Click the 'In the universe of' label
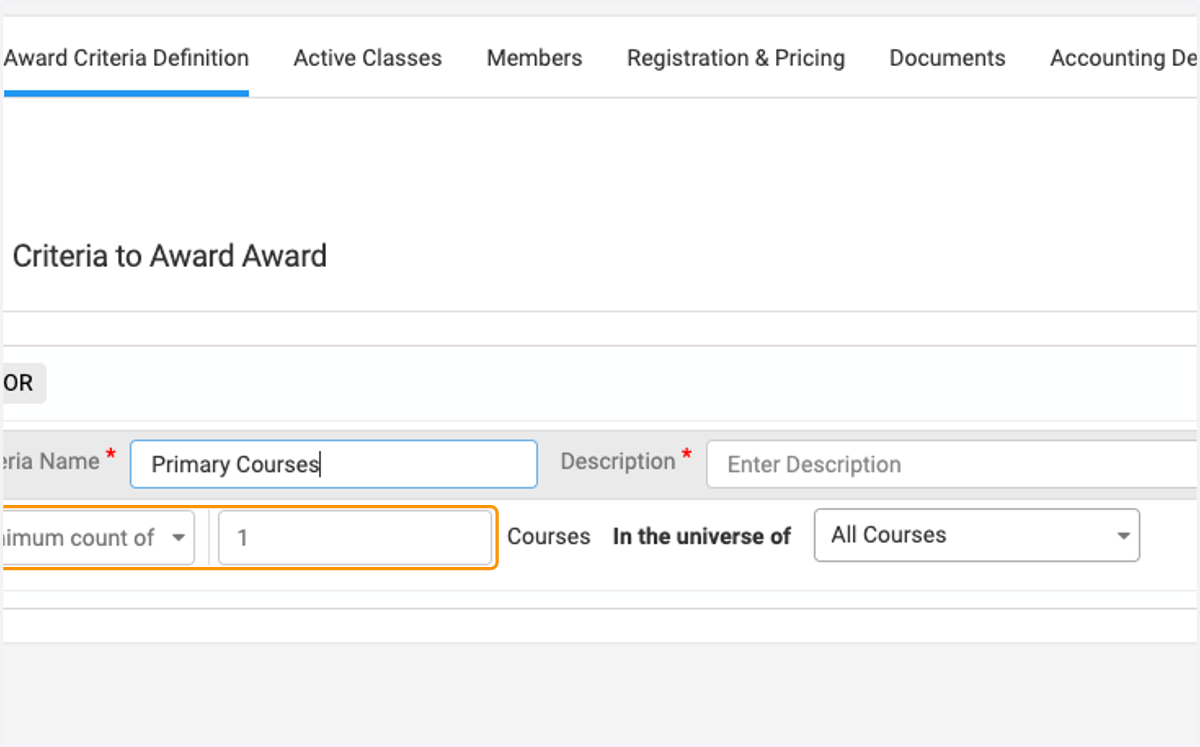 [702, 537]
